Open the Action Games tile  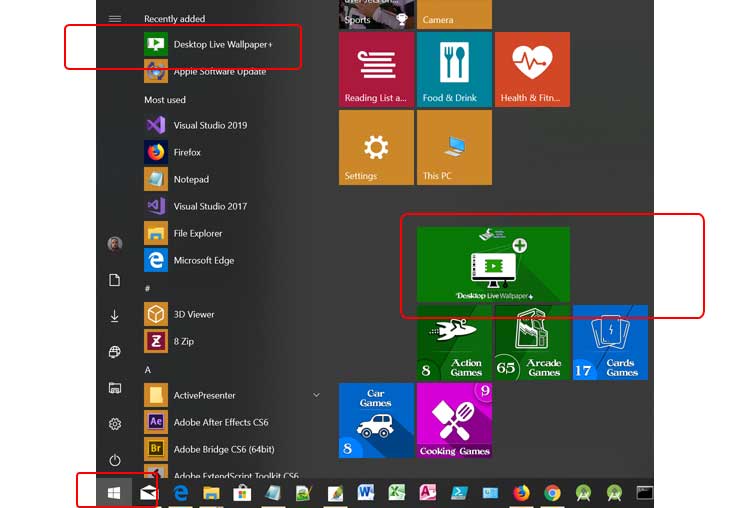pos(454,342)
